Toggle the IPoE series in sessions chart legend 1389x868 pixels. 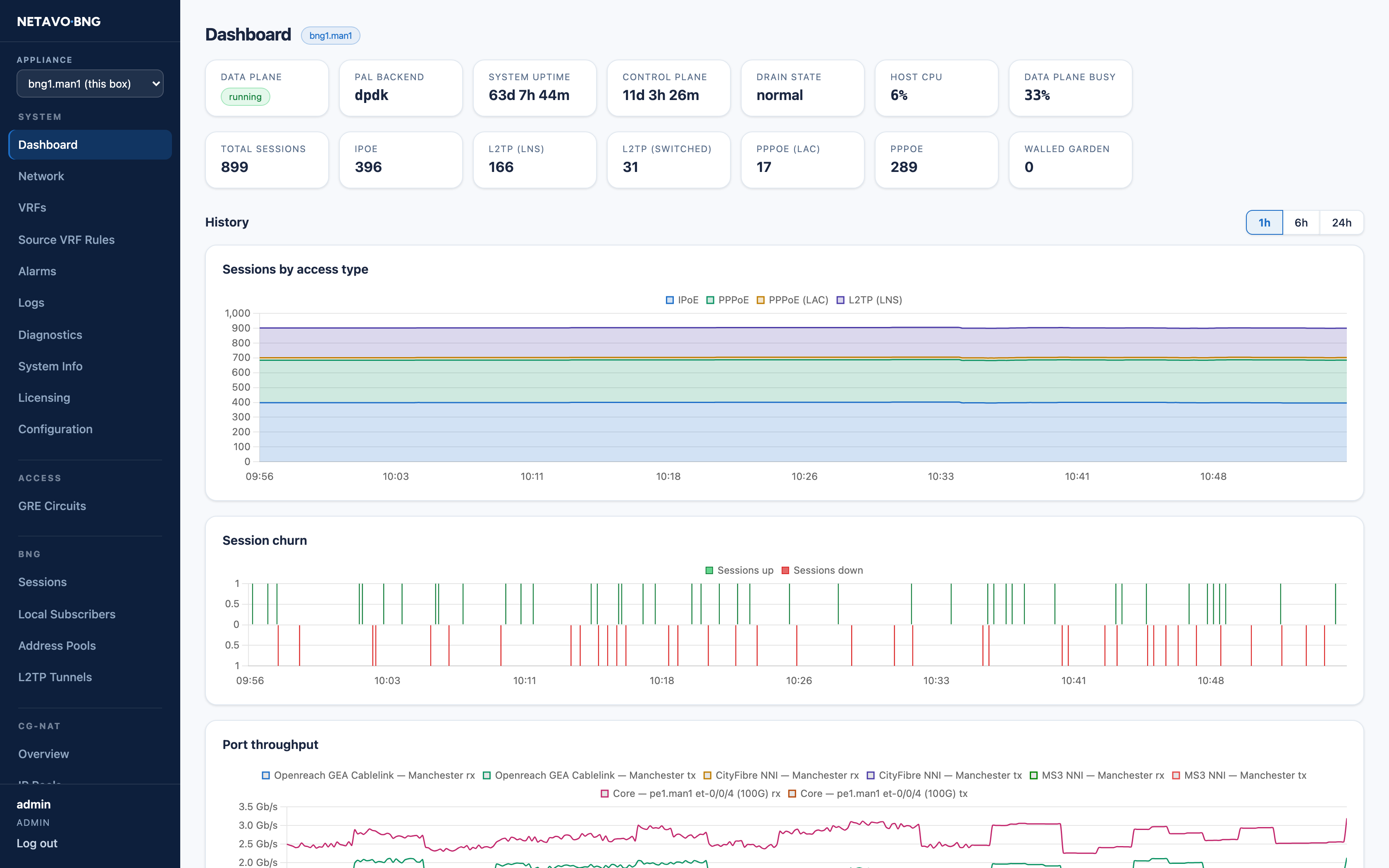pyautogui.click(x=682, y=300)
